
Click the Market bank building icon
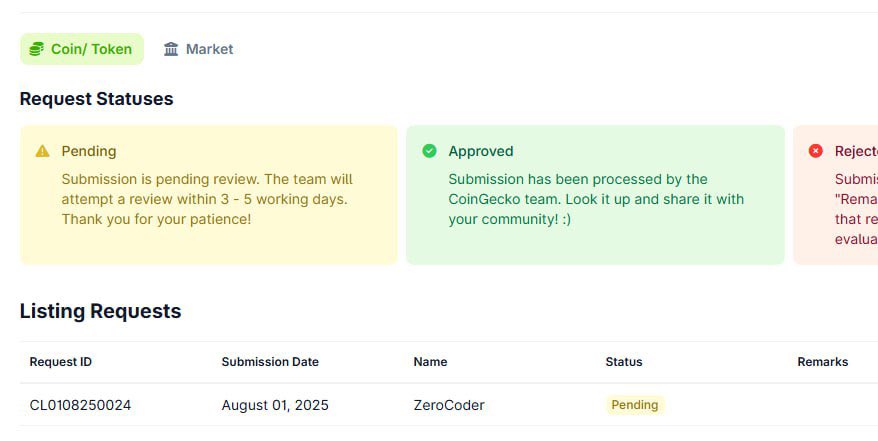pyautogui.click(x=171, y=49)
